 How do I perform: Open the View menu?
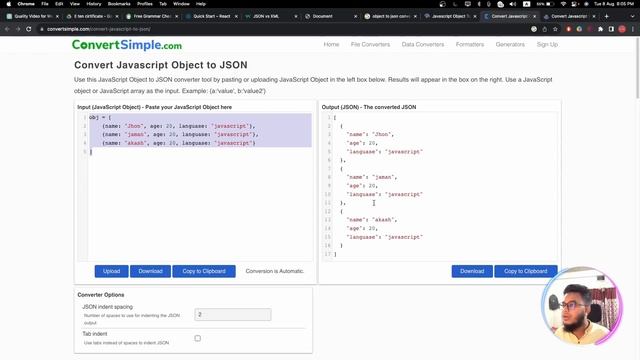tap(75, 4)
